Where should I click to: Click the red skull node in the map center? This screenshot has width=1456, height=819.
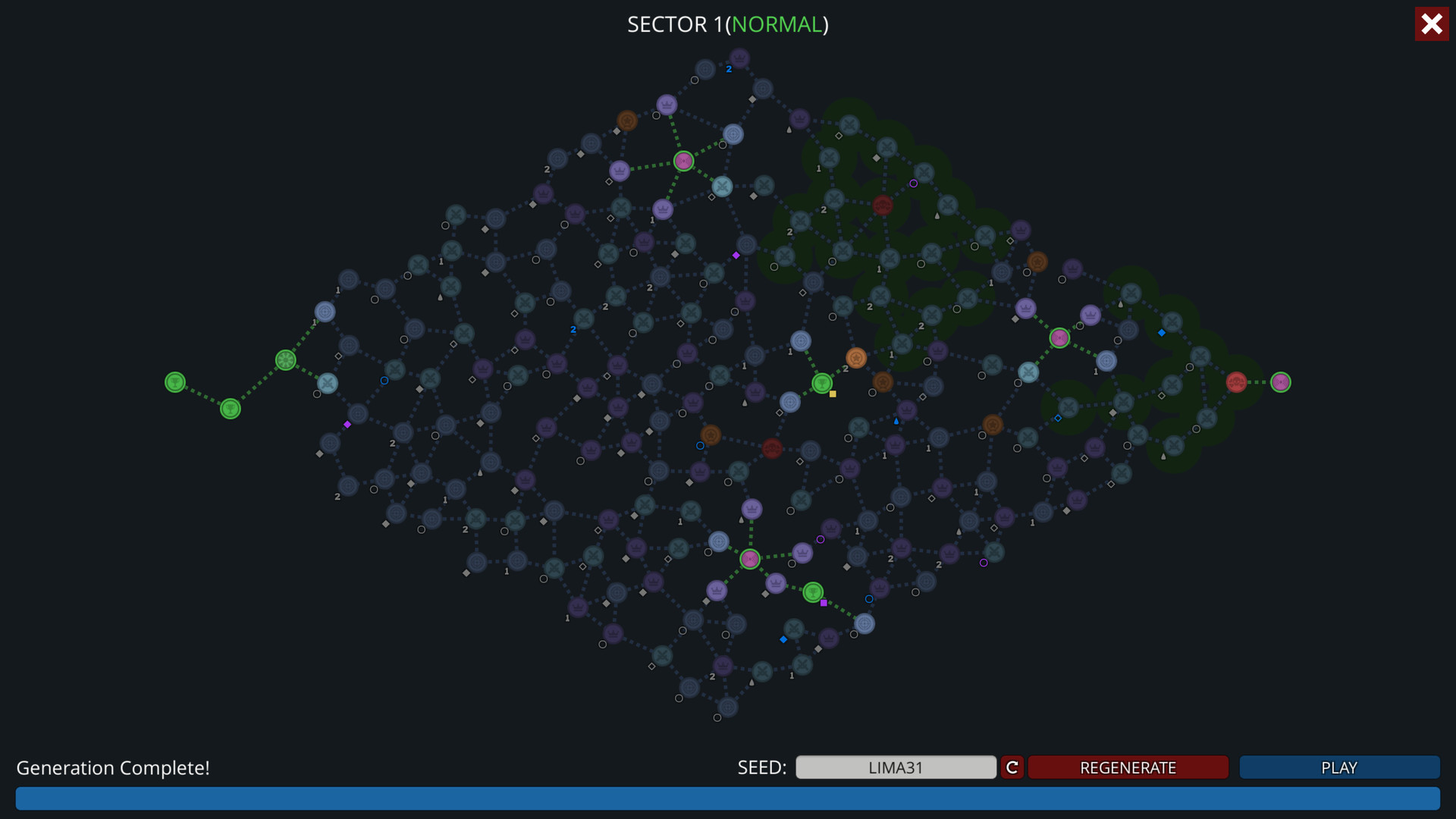click(773, 449)
